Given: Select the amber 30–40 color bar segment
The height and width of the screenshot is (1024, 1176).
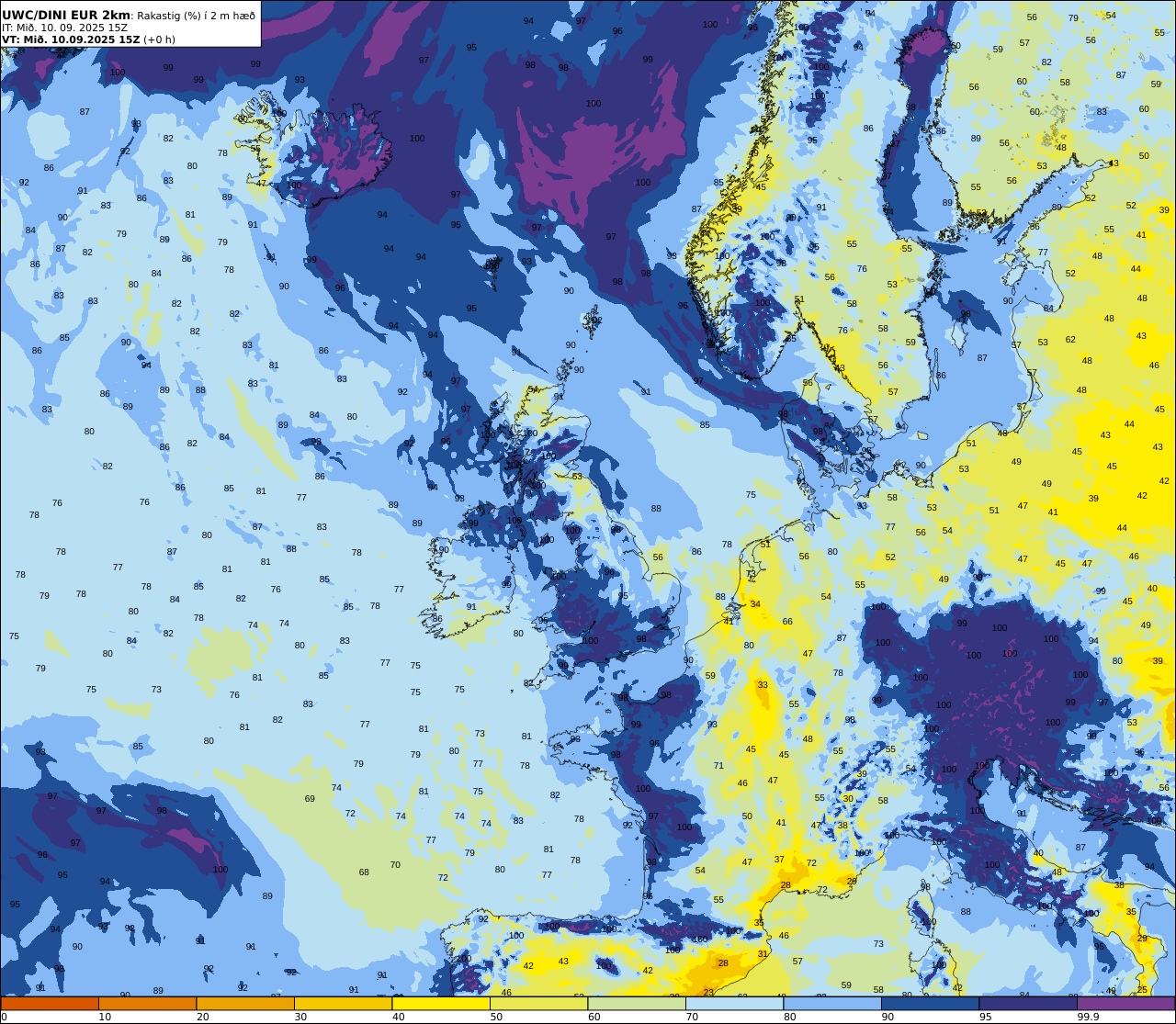Looking at the screenshot, I should coord(344,1004).
